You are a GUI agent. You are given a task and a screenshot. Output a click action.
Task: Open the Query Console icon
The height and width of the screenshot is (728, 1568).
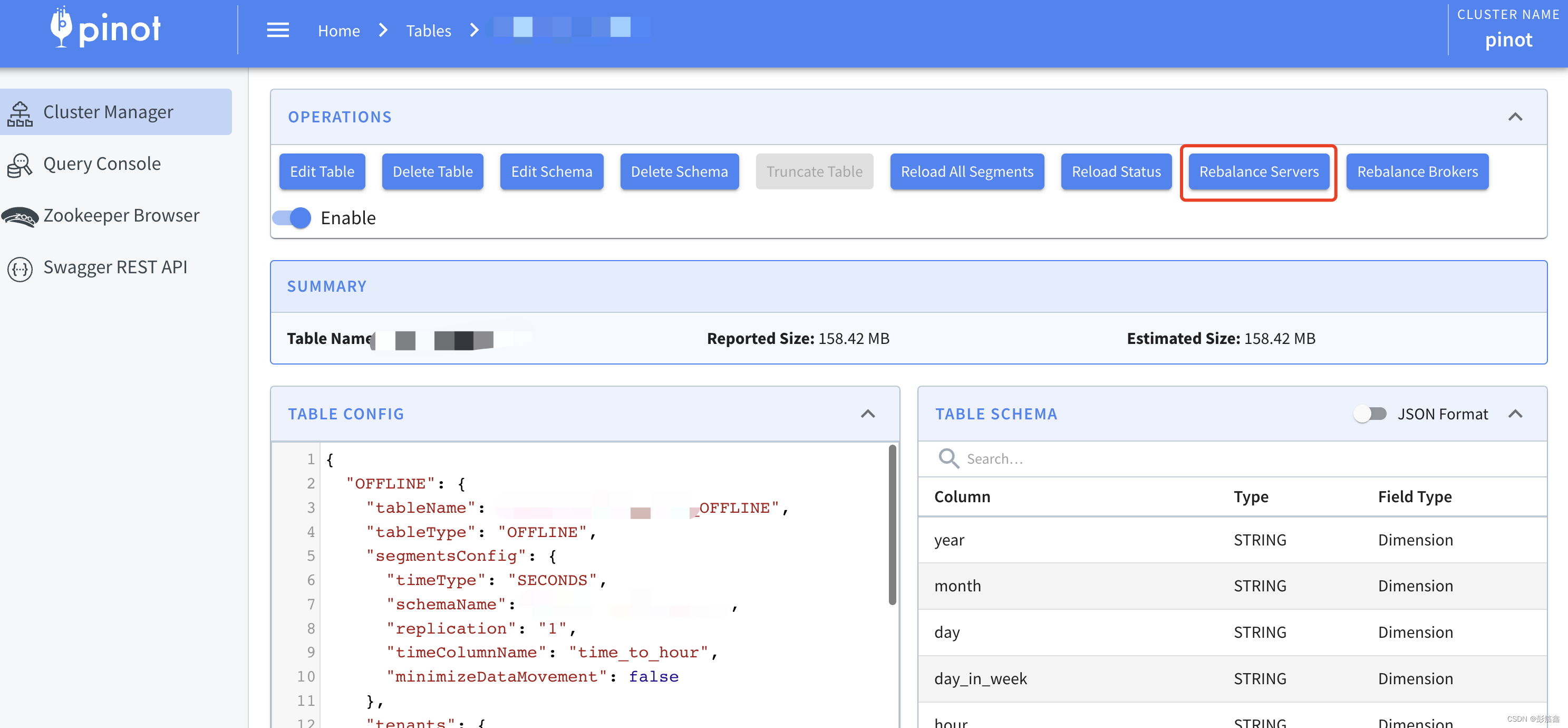click(20, 165)
